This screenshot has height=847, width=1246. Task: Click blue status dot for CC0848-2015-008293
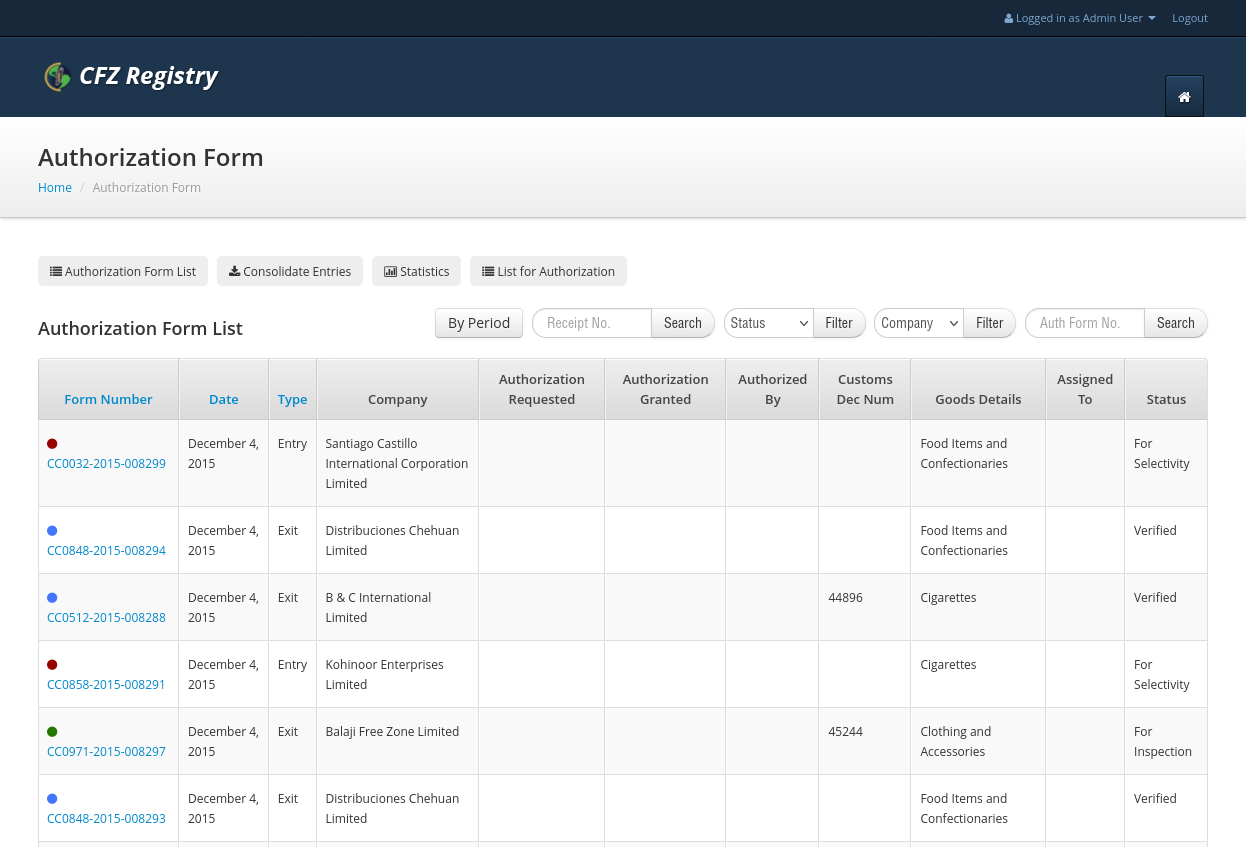coord(52,799)
